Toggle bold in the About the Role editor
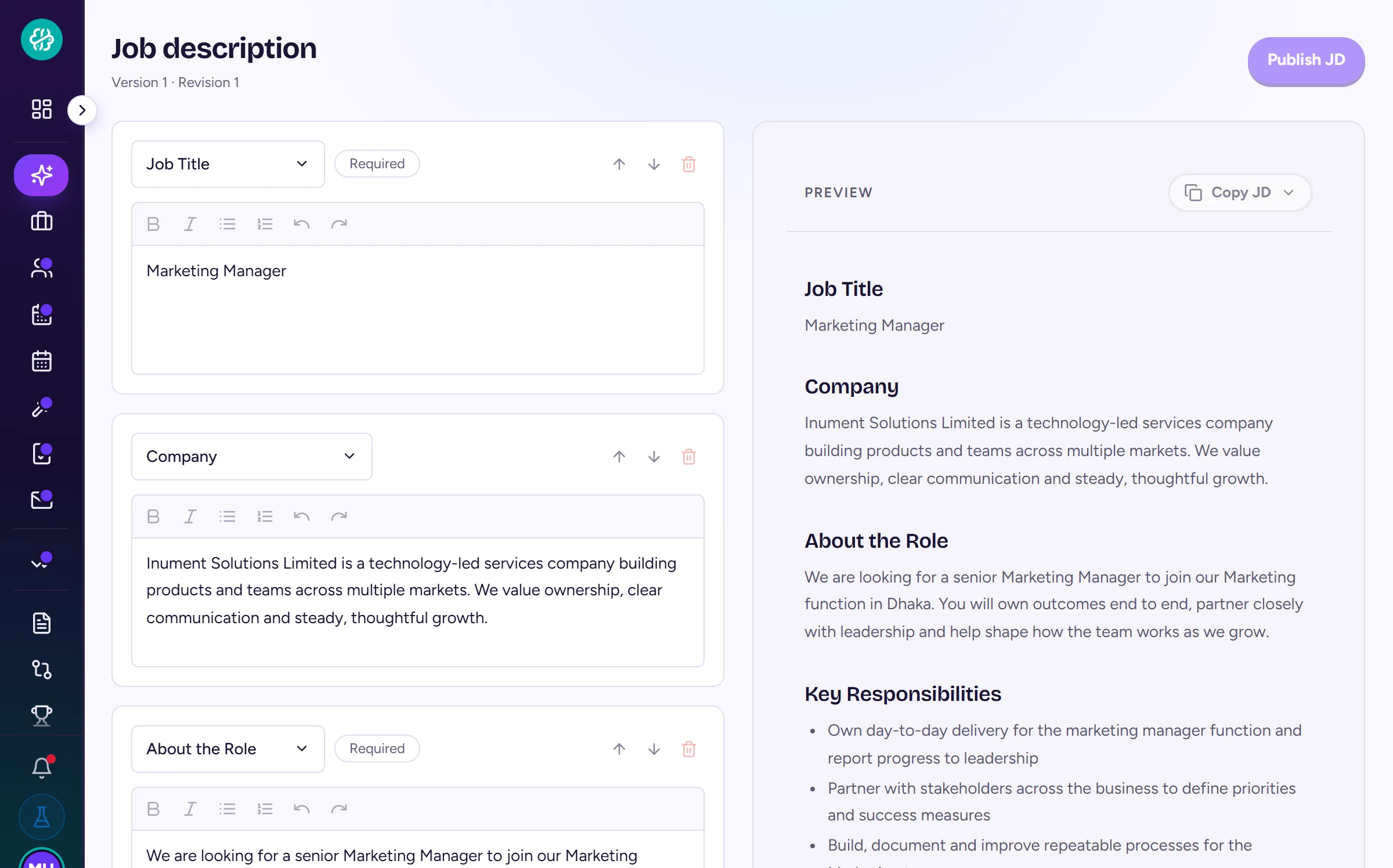This screenshot has height=868, width=1393. [x=153, y=809]
